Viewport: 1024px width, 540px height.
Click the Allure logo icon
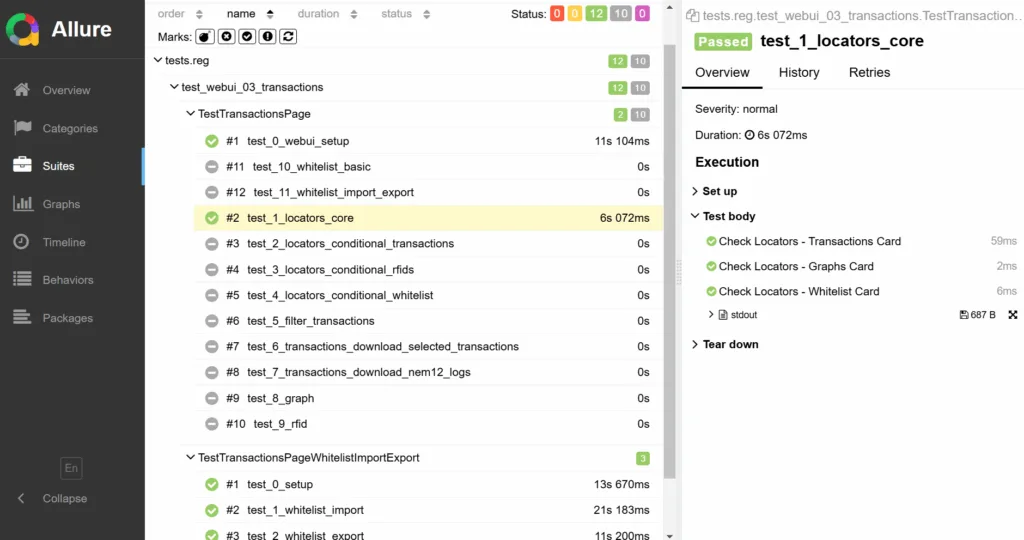[x=24, y=30]
